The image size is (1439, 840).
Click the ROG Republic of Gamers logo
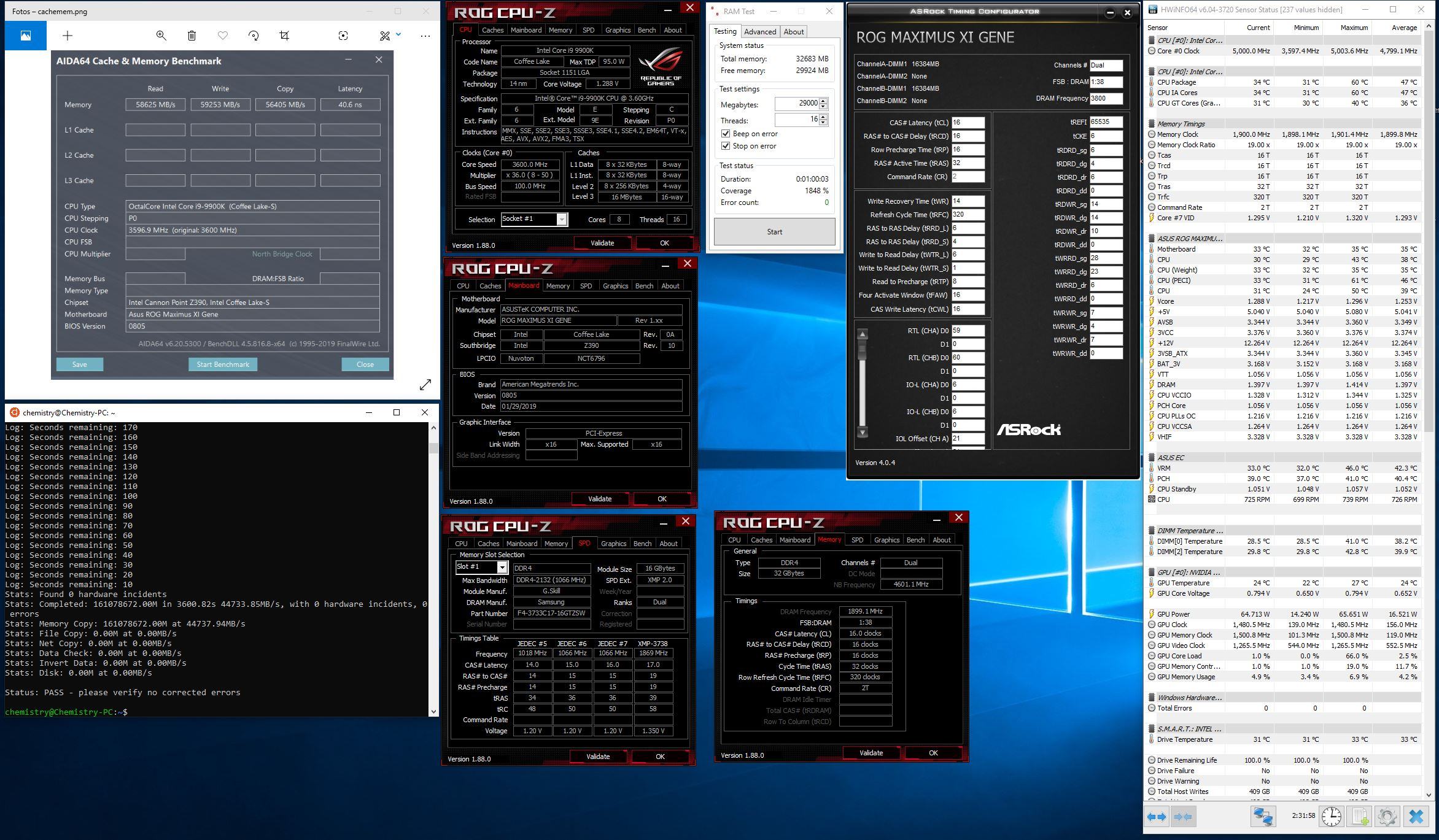point(661,66)
